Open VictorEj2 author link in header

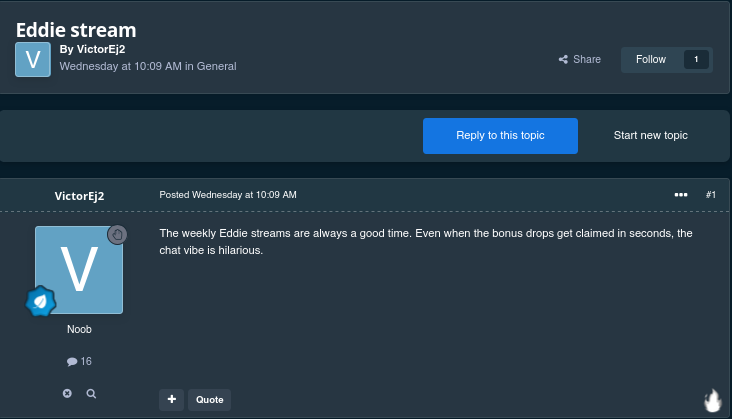click(101, 49)
